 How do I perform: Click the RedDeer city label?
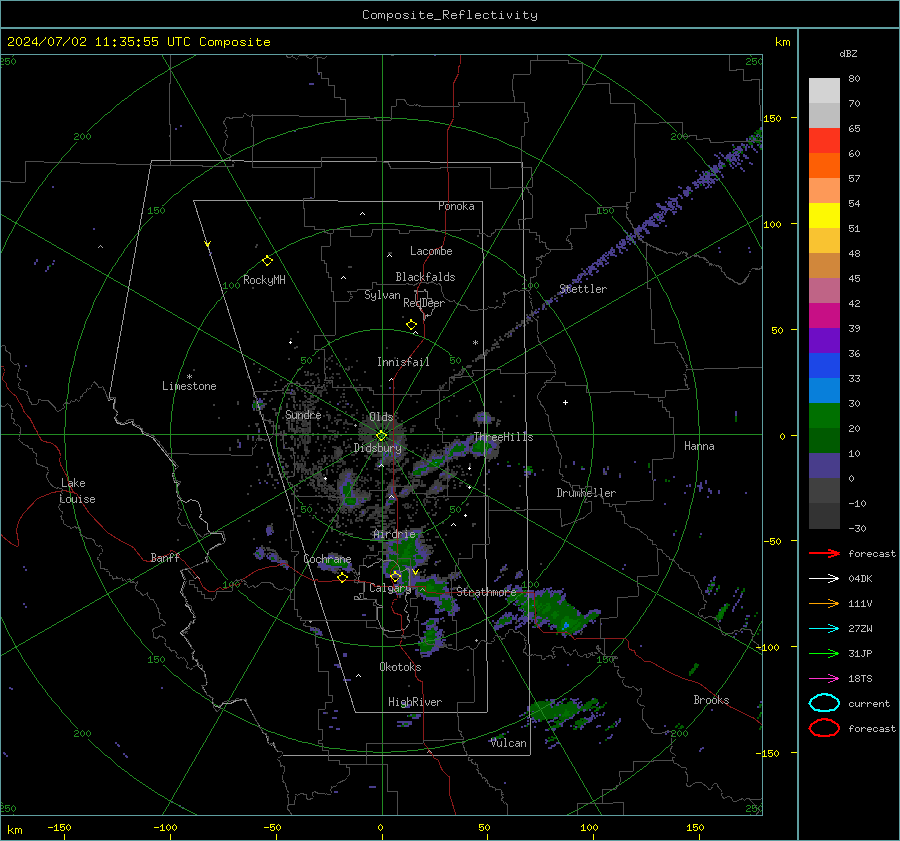[x=424, y=303]
